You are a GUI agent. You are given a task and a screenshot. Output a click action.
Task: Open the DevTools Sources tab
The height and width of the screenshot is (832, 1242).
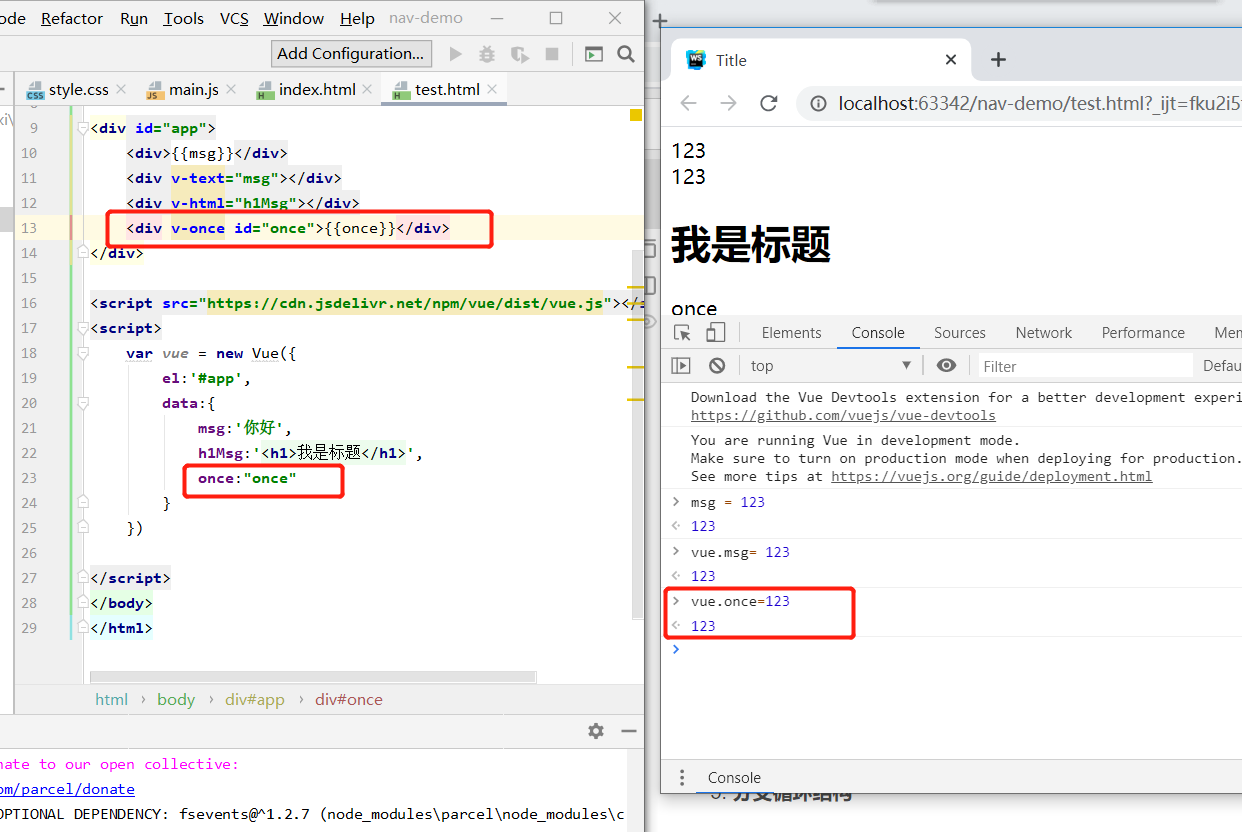[960, 333]
